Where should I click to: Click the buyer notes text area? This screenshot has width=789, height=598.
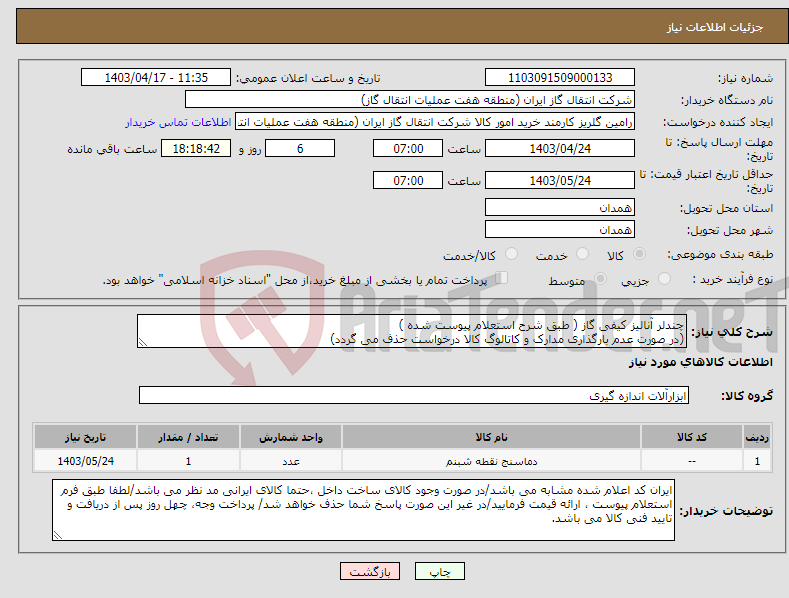(363, 510)
